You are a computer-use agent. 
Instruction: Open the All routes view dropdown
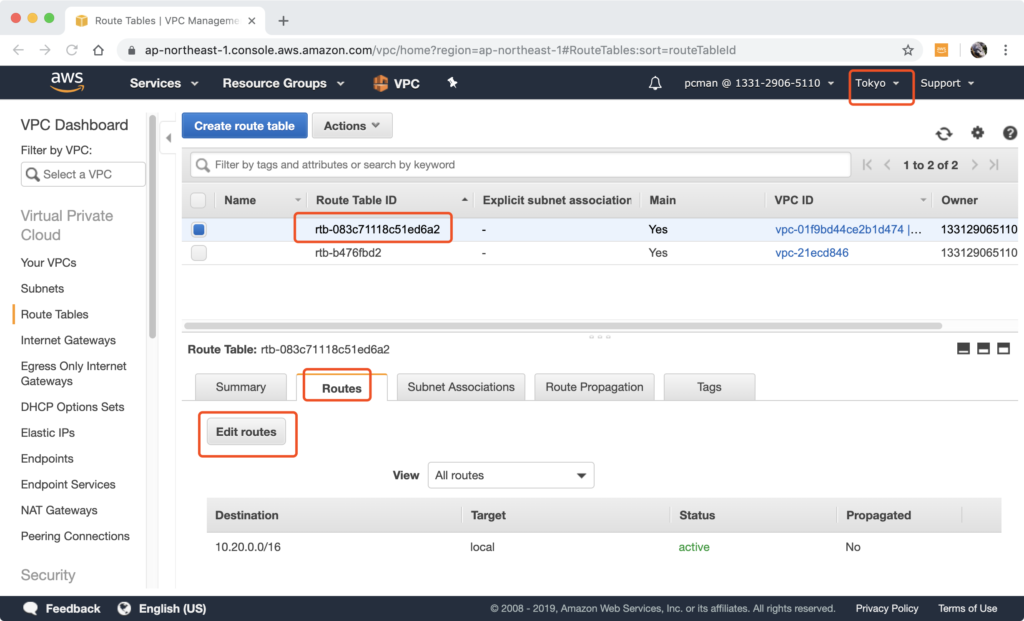coord(511,475)
